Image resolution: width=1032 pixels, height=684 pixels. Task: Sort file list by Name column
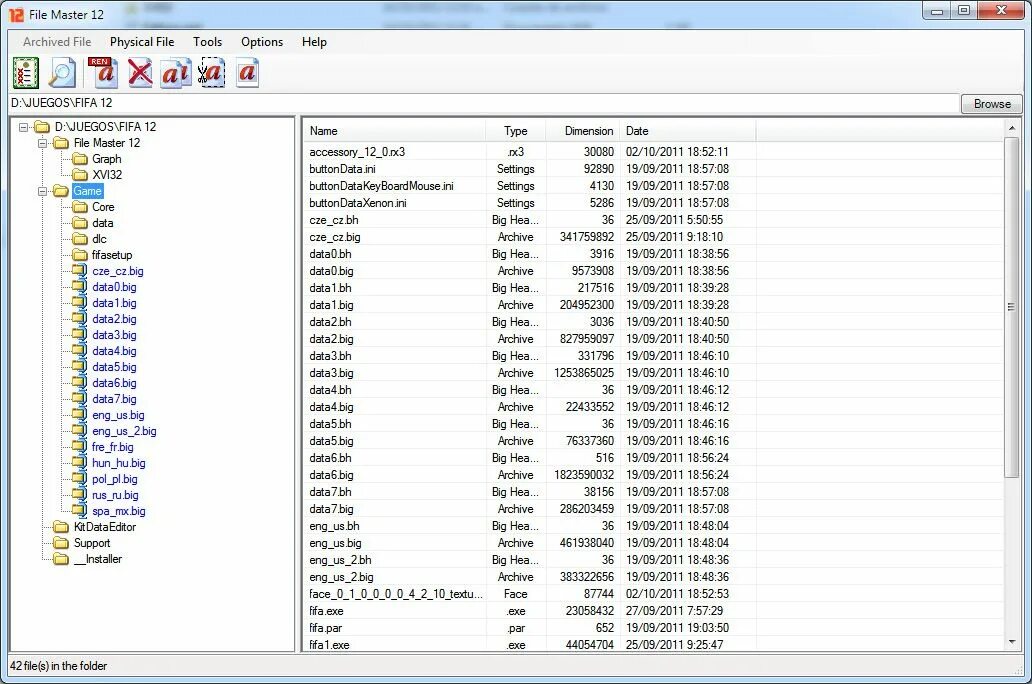394,131
